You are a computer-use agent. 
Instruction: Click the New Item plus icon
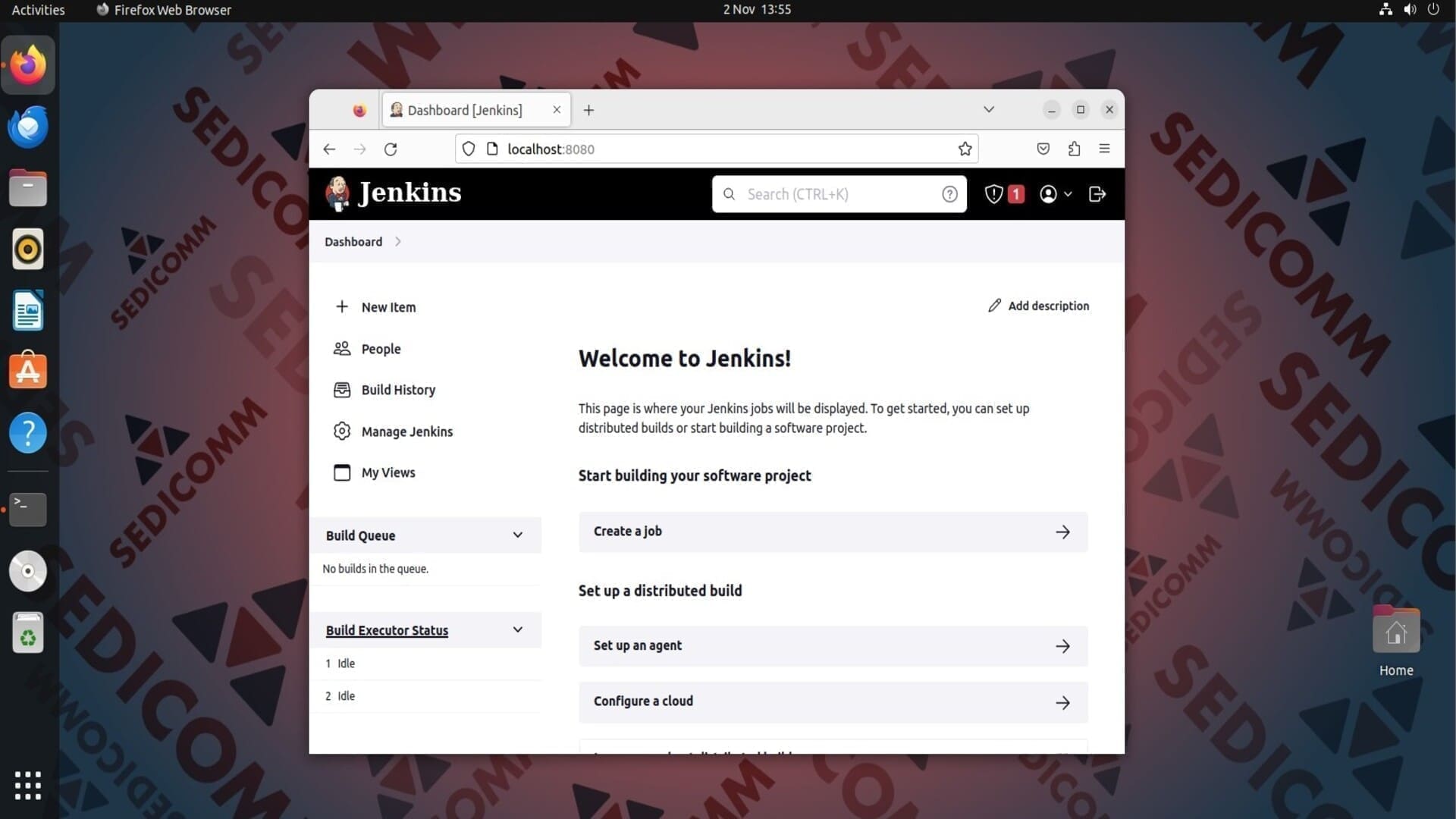pos(342,306)
